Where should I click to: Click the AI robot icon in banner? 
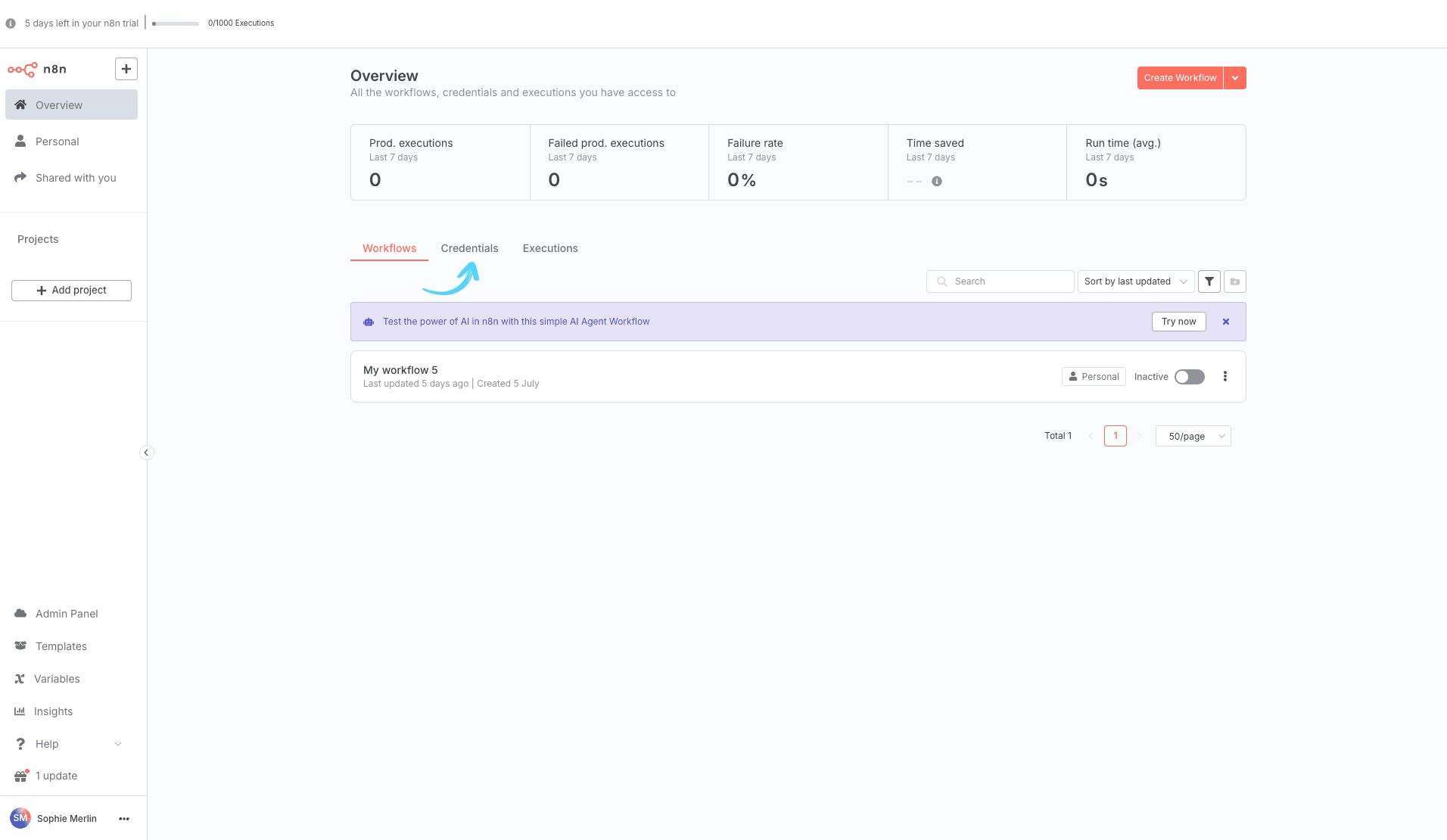pos(369,322)
